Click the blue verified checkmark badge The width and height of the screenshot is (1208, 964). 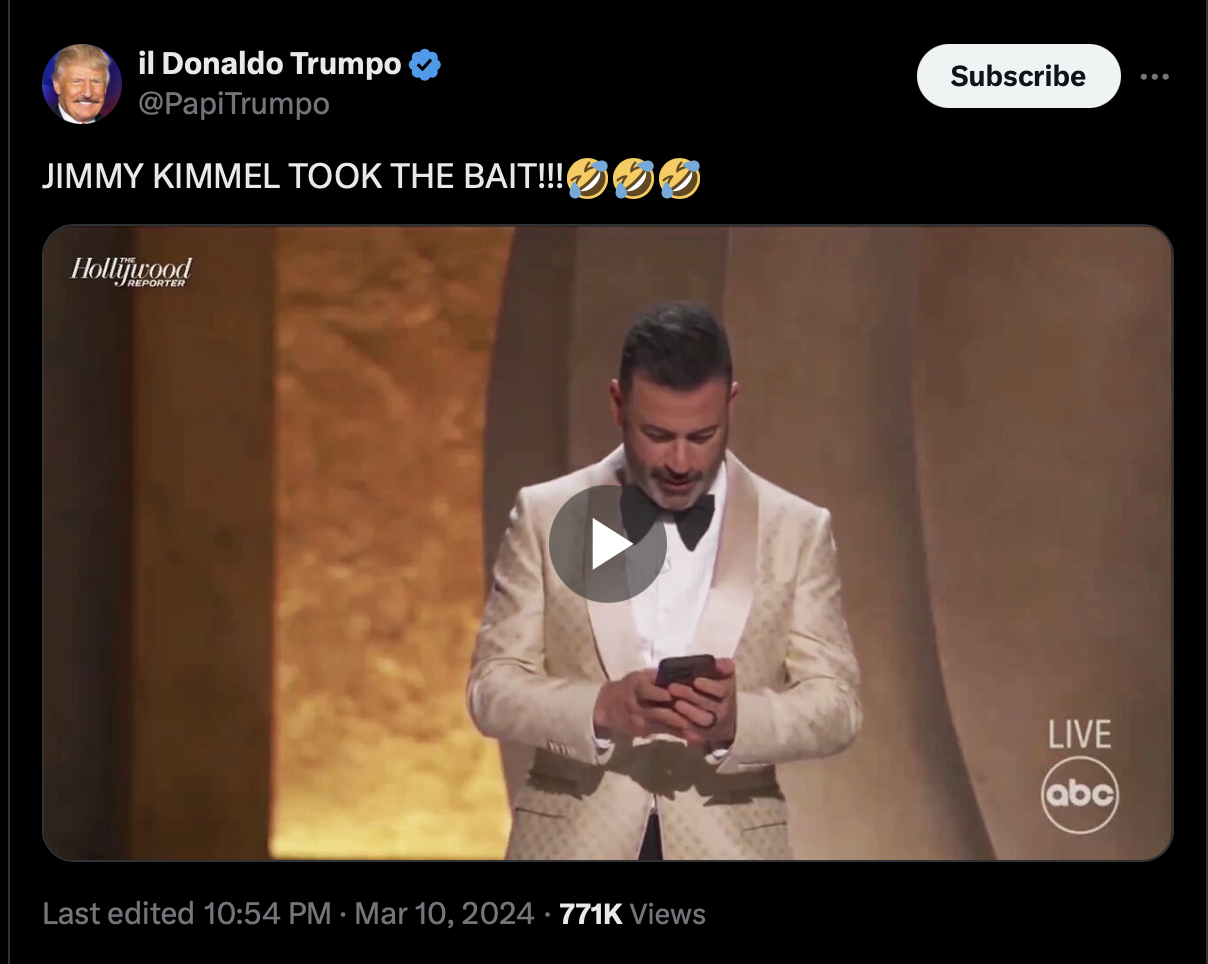425,66
